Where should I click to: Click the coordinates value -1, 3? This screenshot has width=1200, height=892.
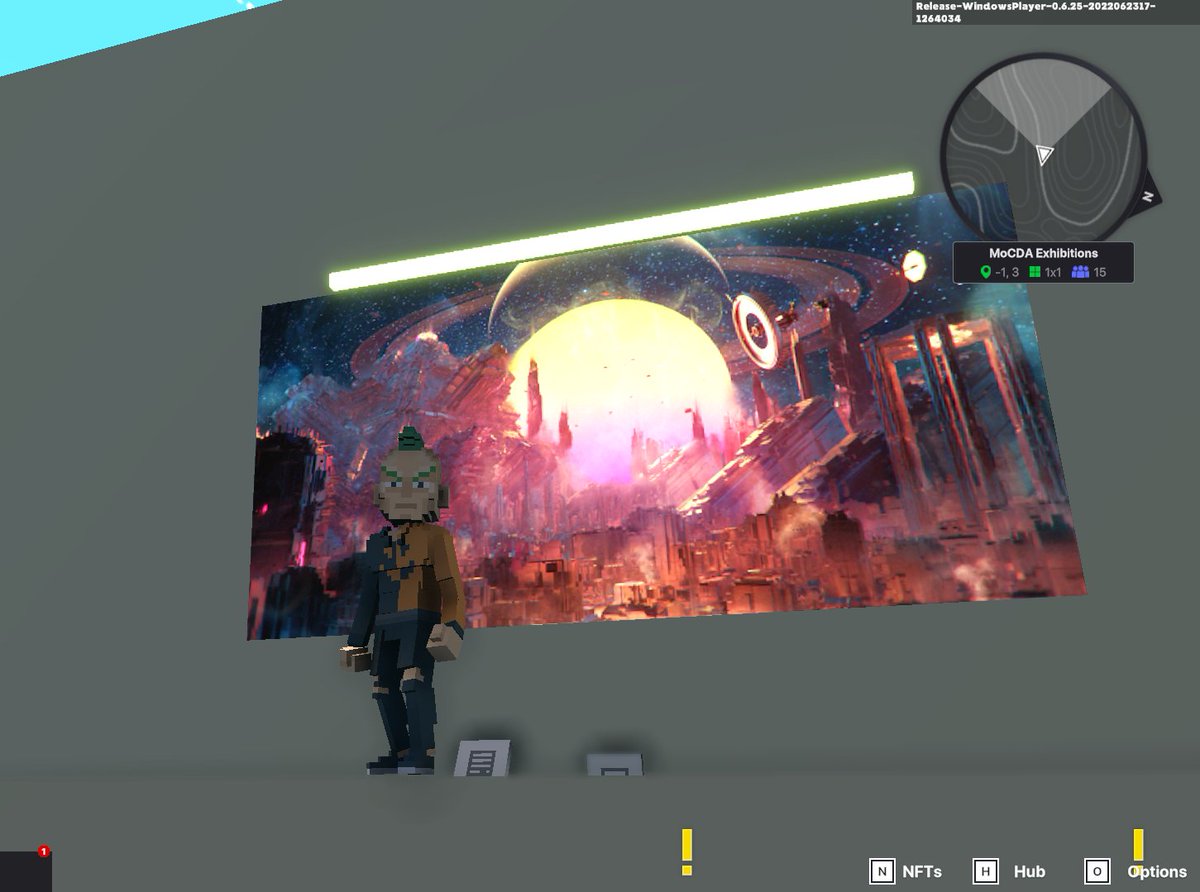(1006, 272)
